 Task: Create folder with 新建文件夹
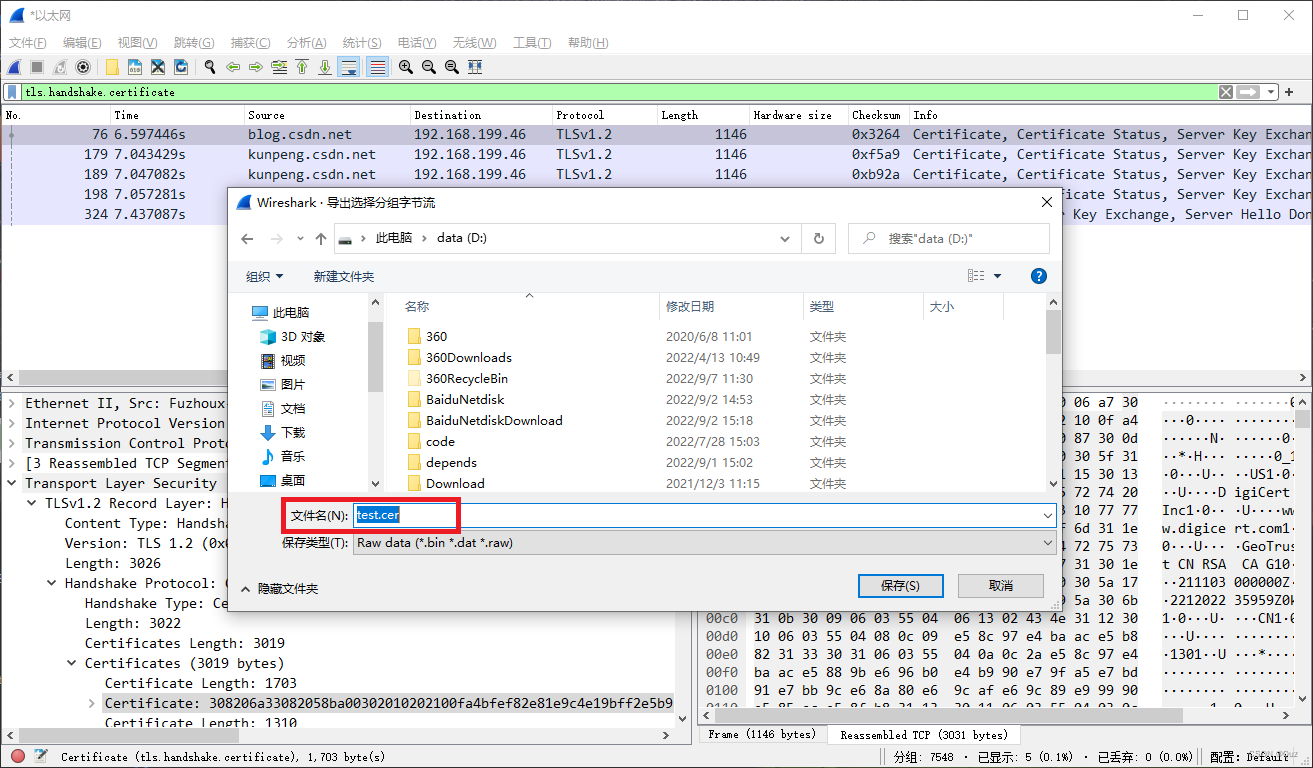[x=344, y=276]
